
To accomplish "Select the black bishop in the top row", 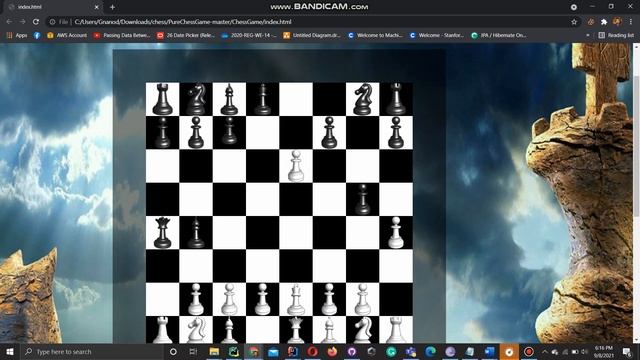I will (229, 99).
